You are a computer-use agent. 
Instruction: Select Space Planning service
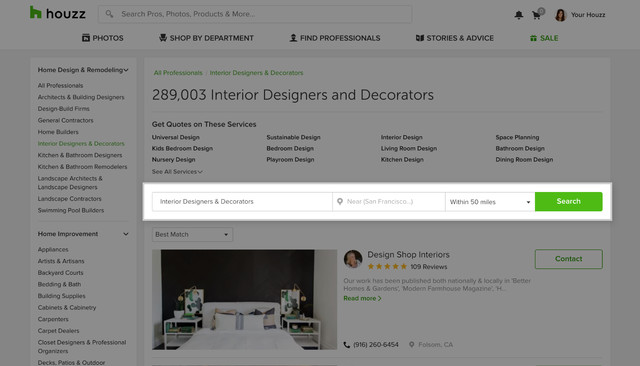pos(517,138)
